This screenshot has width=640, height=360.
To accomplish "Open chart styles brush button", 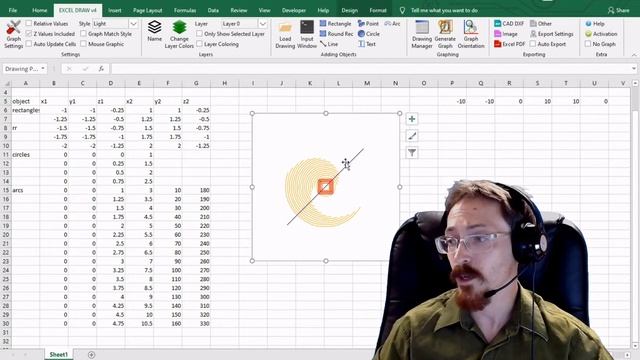I will (x=412, y=136).
